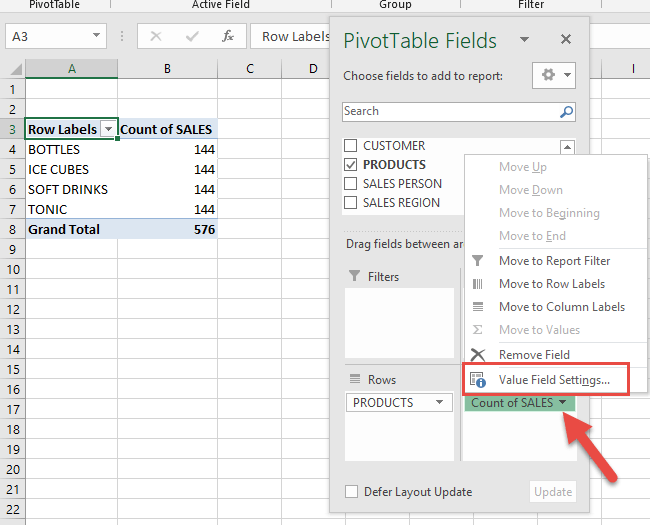Check the CUSTOMER field checkbox
This screenshot has height=525, width=650.
pos(351,146)
